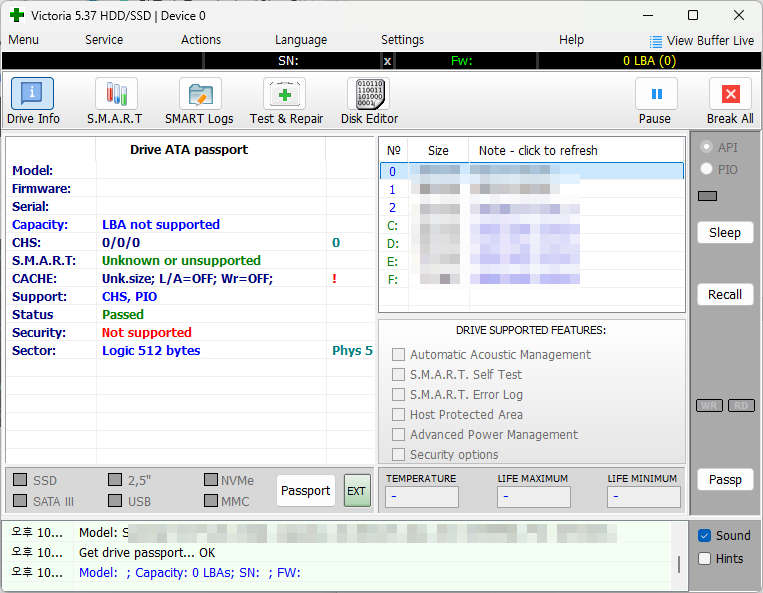Toggle Host Protected Area checkbox
Screen dimensions: 763x593
coord(398,414)
